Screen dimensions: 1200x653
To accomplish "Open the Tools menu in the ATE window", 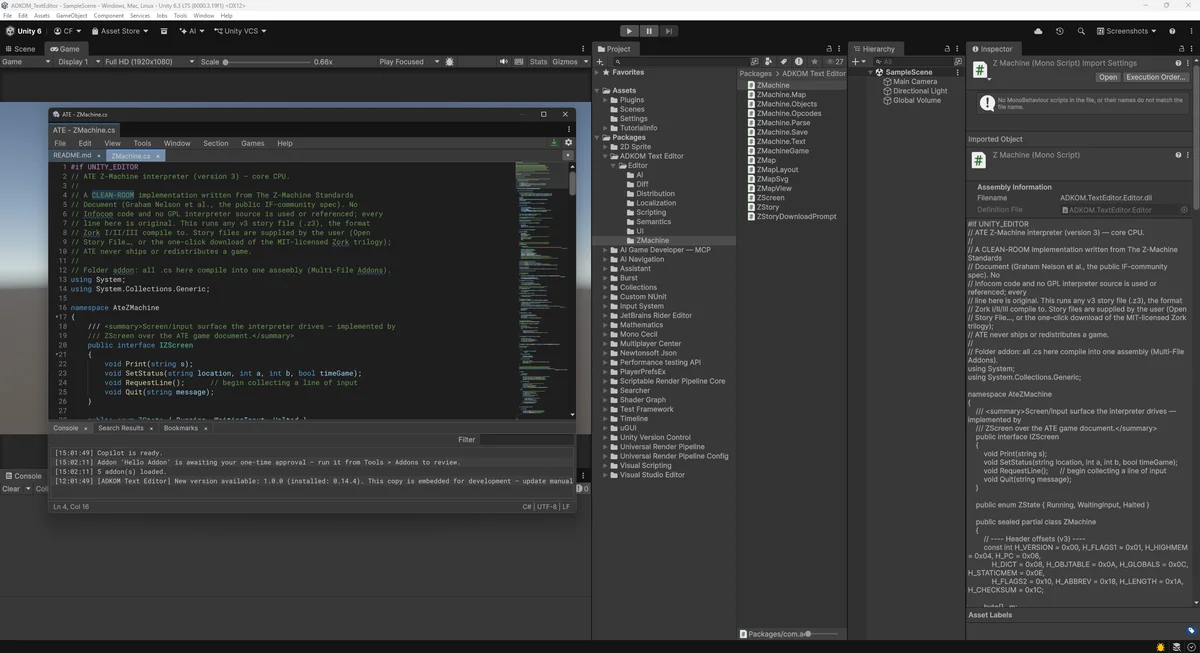I will [142, 143].
